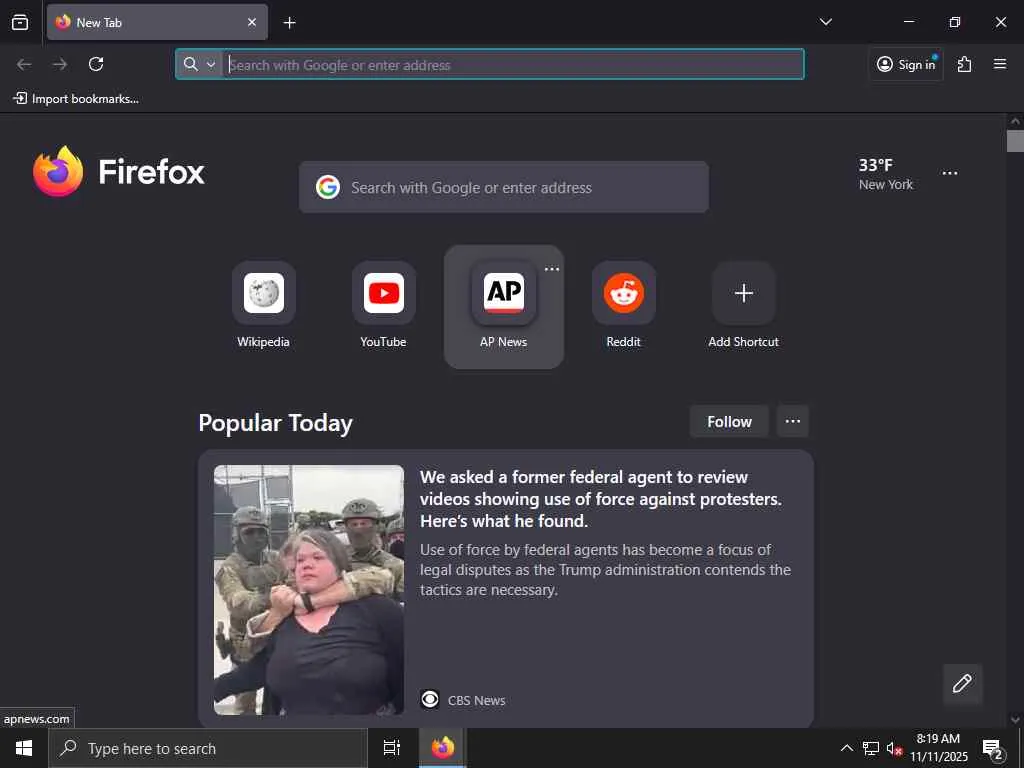Import bookmarks from the bookmarks toolbar

(x=76, y=99)
